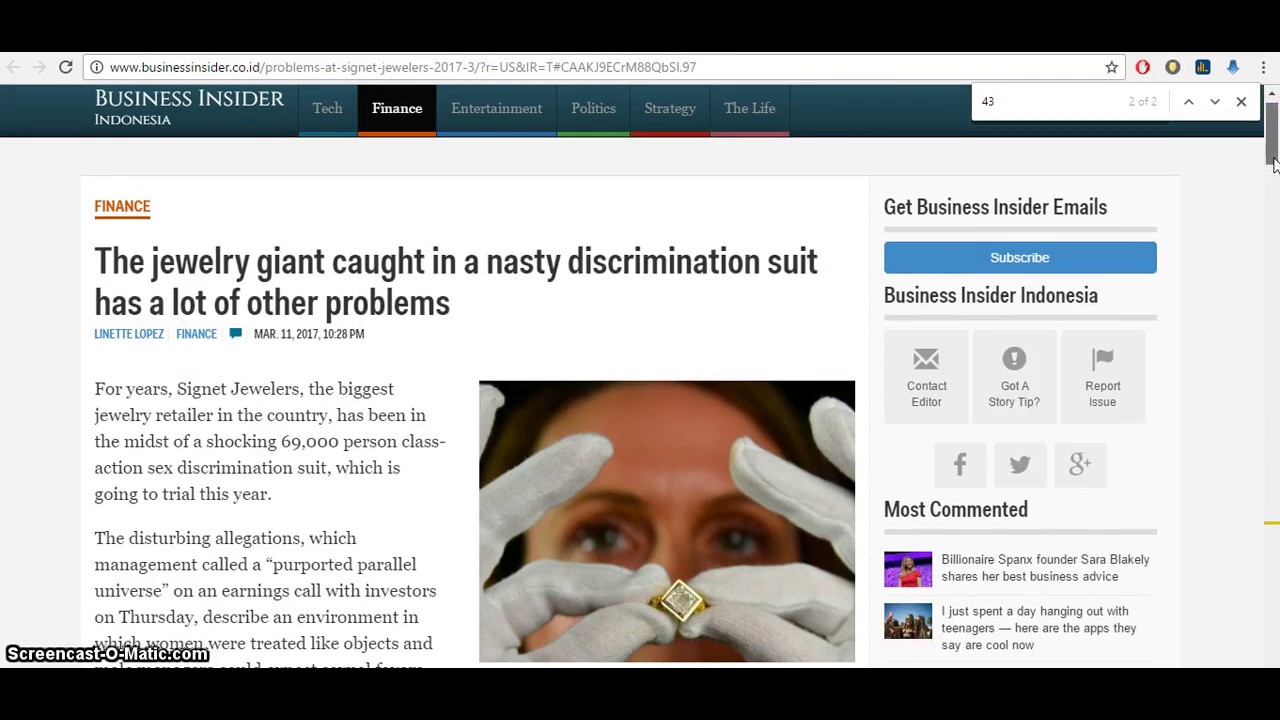Viewport: 1280px width, 720px height.
Task: Click the browser forward arrow
Action: click(39, 67)
